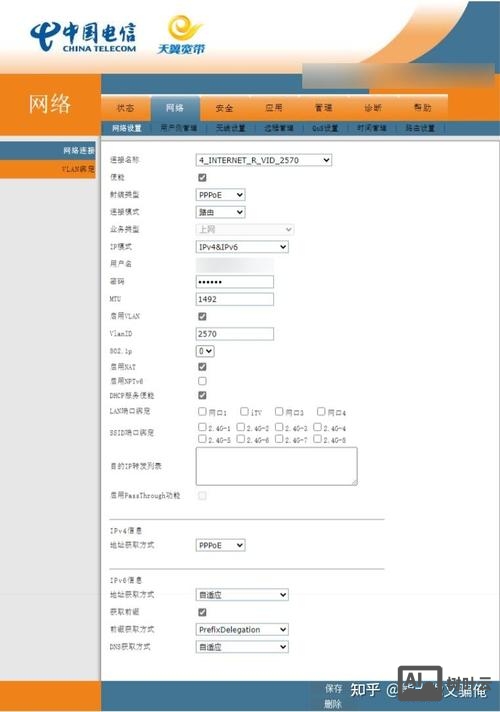Open the 帮助 tab
The image size is (500, 712).
point(422,108)
